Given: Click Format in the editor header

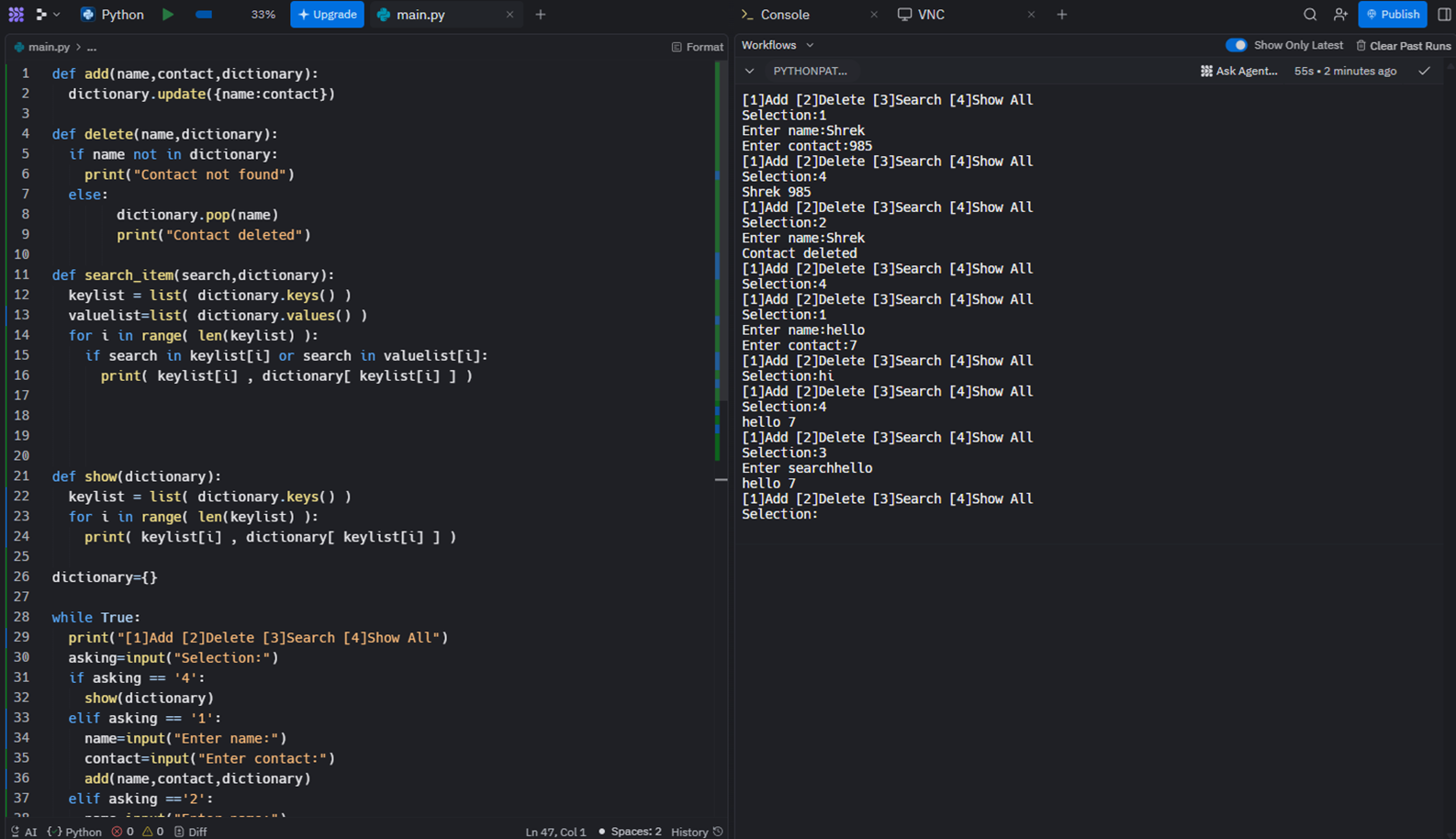Looking at the screenshot, I should 697,47.
